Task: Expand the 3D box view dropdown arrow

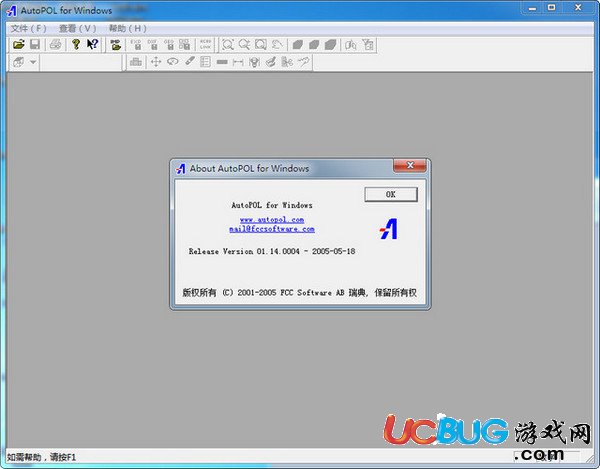Action: click(33, 62)
